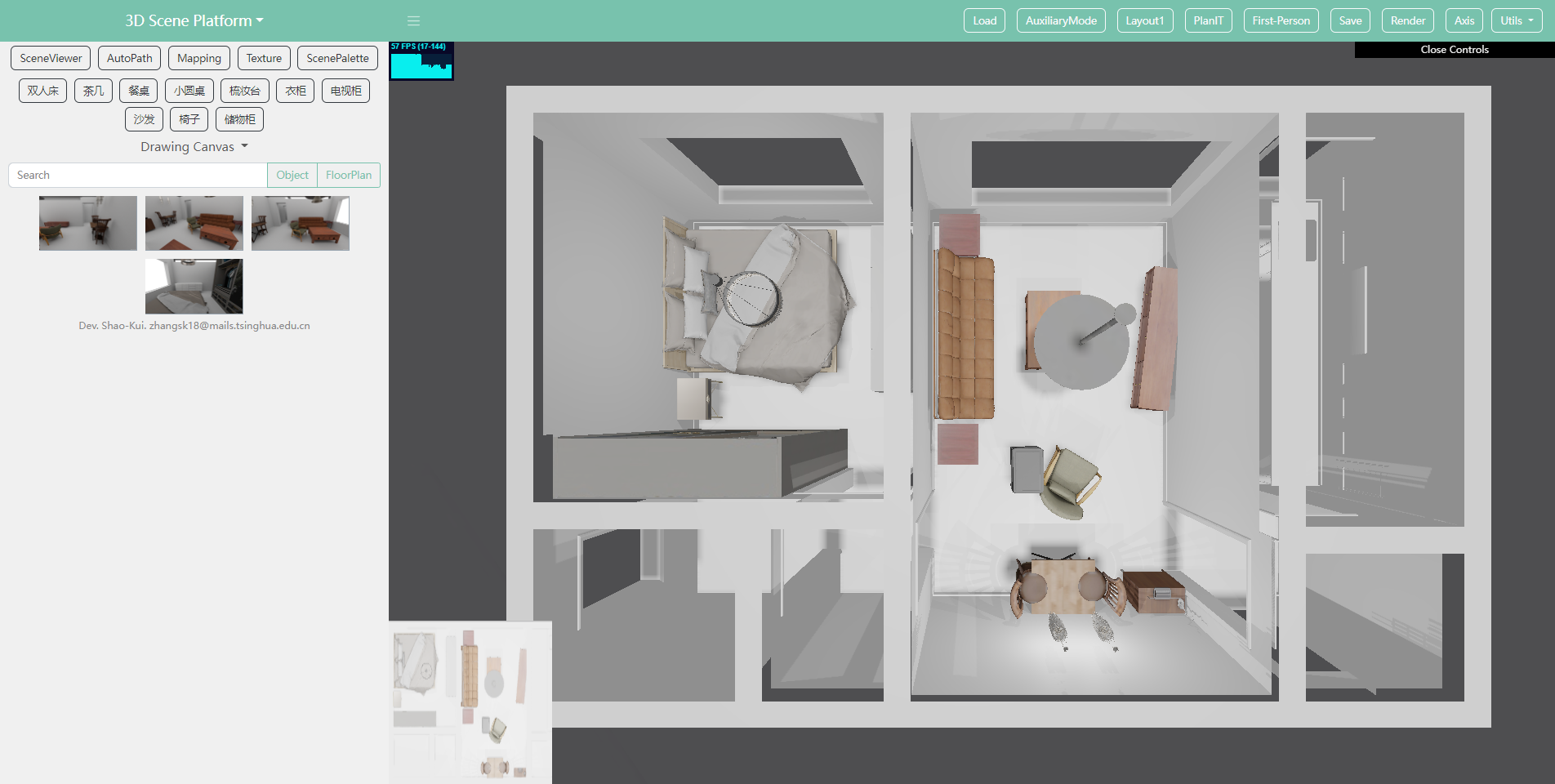Click the FPS stats monitor panel
Viewport: 1555px width, 784px height.
pyautogui.click(x=421, y=61)
